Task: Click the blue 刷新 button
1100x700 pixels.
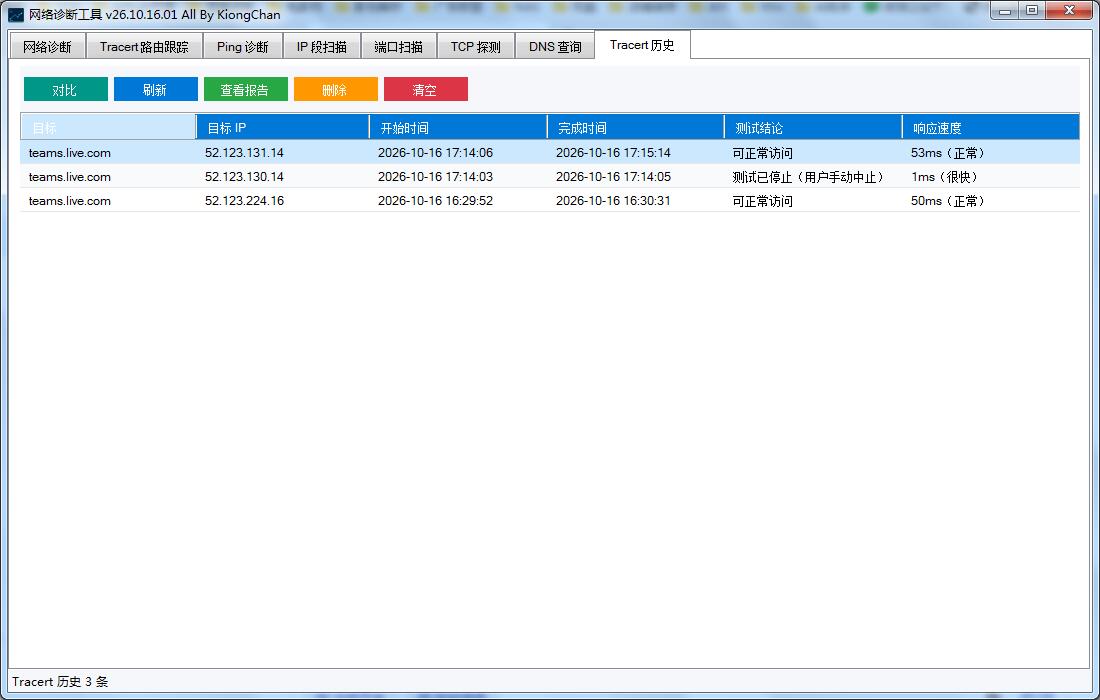Action: coord(156,89)
